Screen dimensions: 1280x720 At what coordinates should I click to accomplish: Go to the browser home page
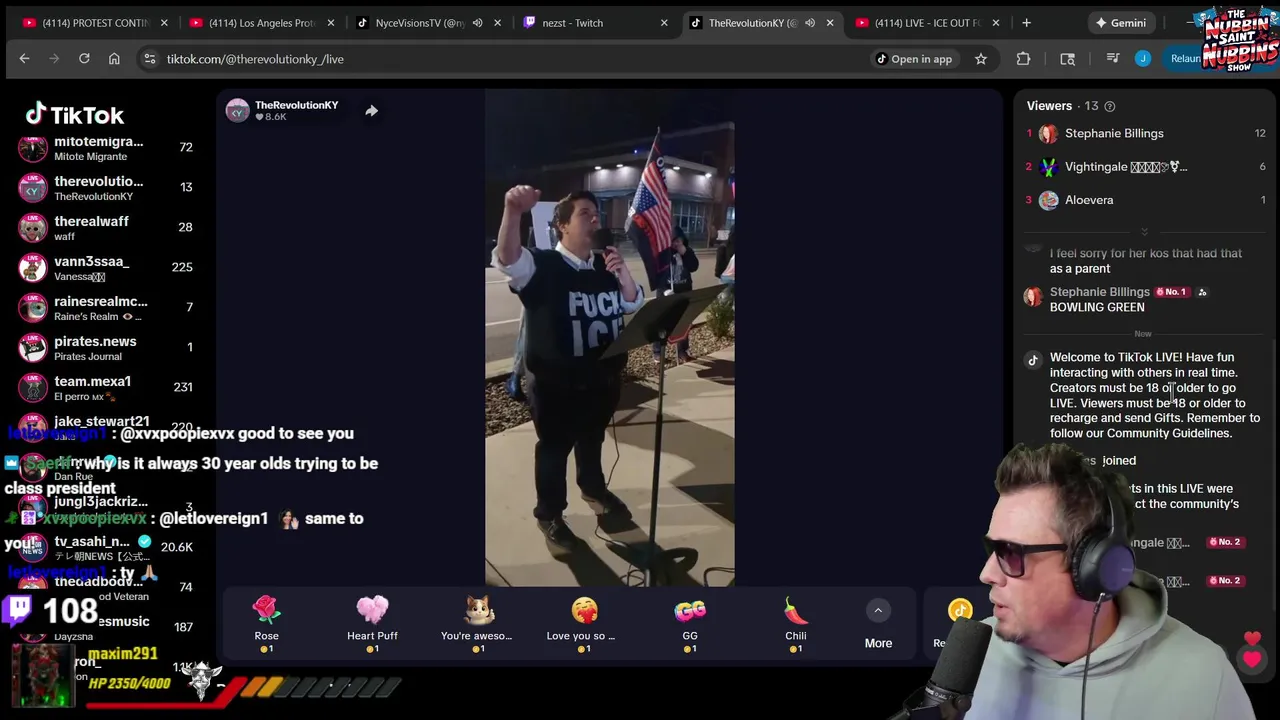coord(114,59)
